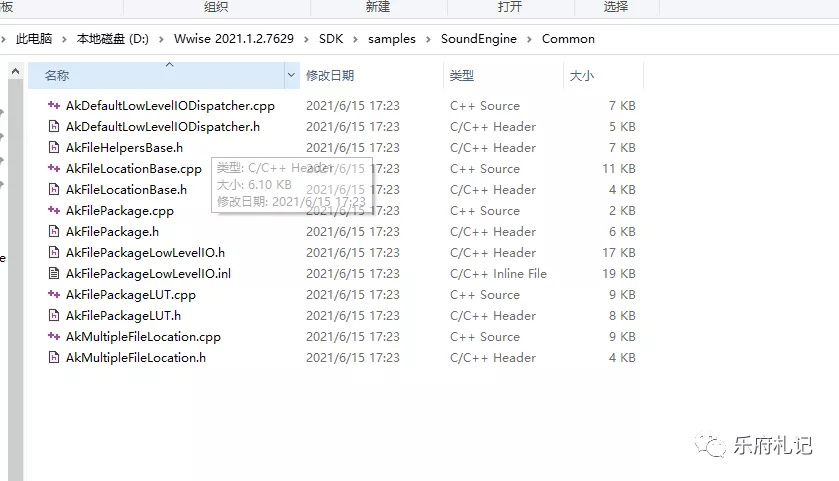
Task: Select file AkFileHelpersBase.h
Action: pyautogui.click(x=124, y=148)
